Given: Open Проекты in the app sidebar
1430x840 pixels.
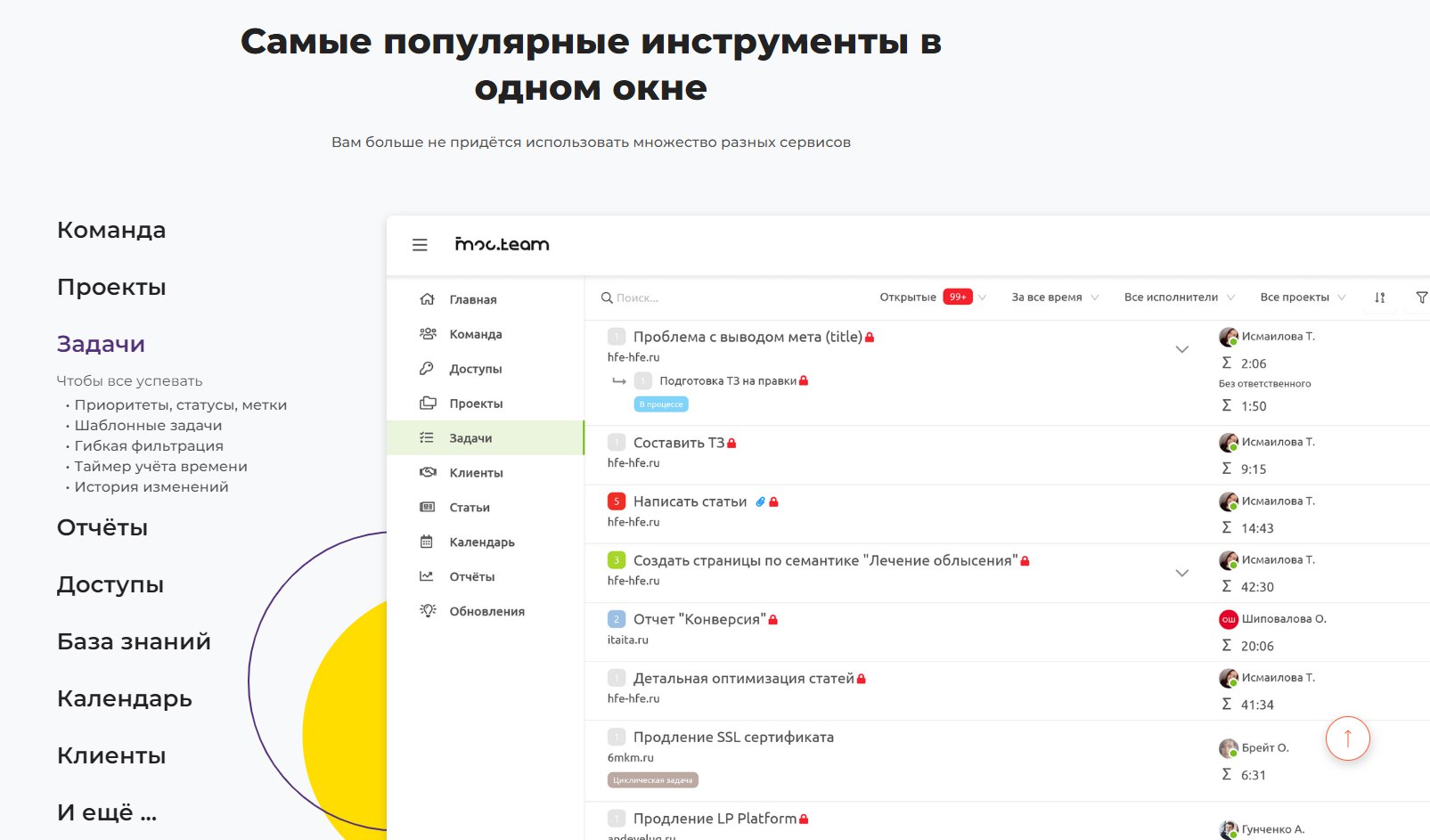Looking at the screenshot, I should click(x=476, y=404).
